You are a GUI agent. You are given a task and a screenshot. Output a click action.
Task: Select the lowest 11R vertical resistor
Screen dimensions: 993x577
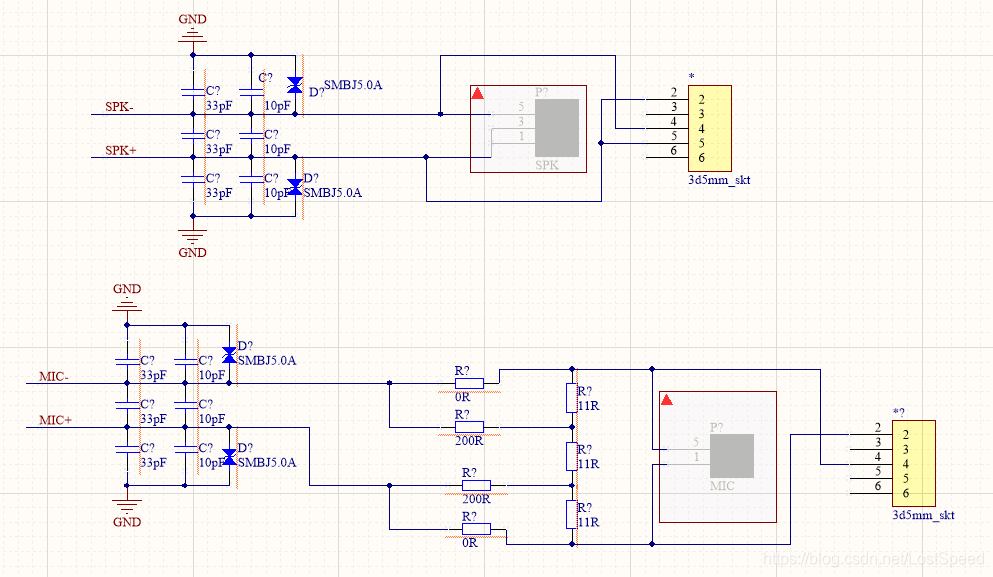[572, 514]
